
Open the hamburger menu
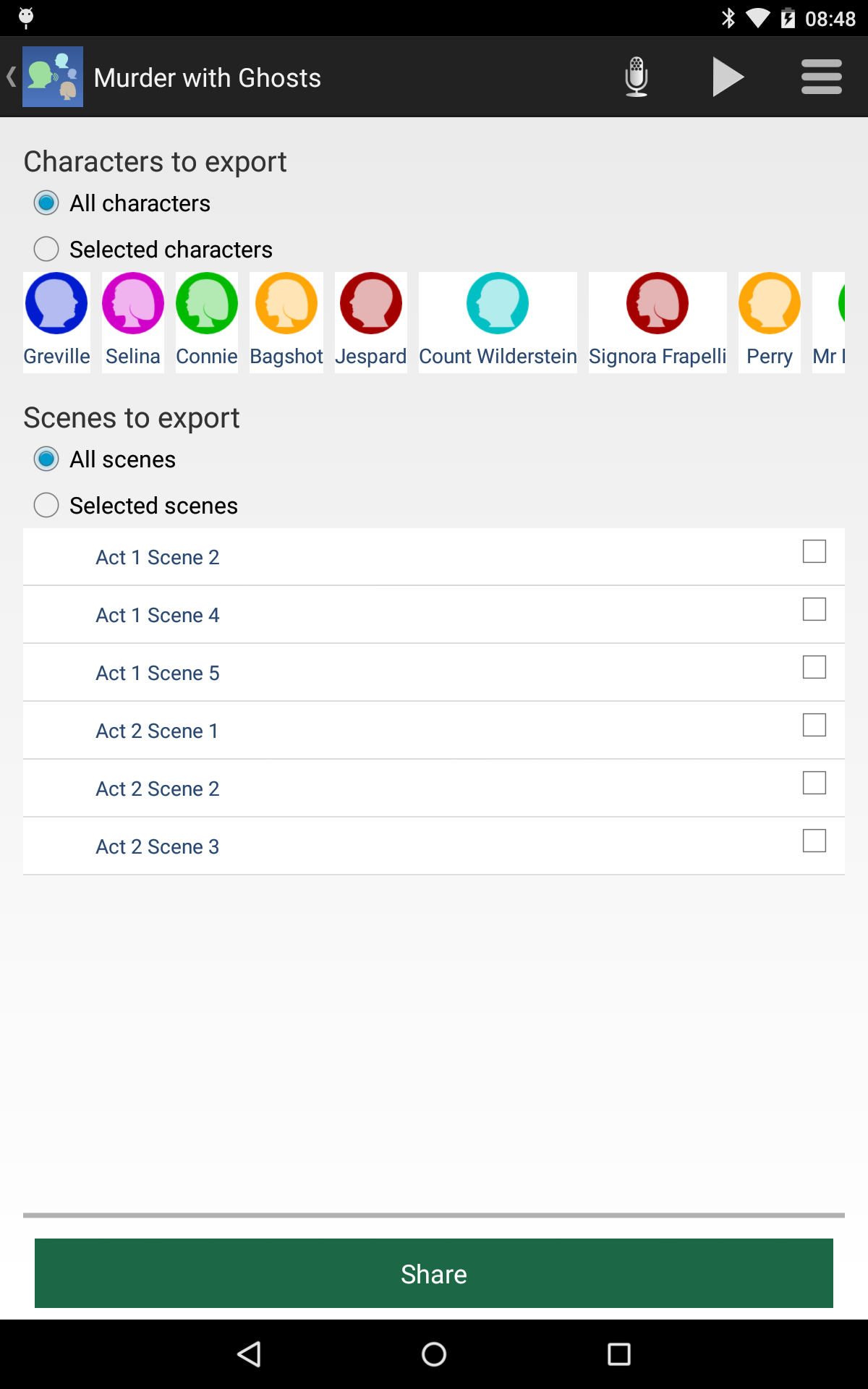(x=822, y=77)
